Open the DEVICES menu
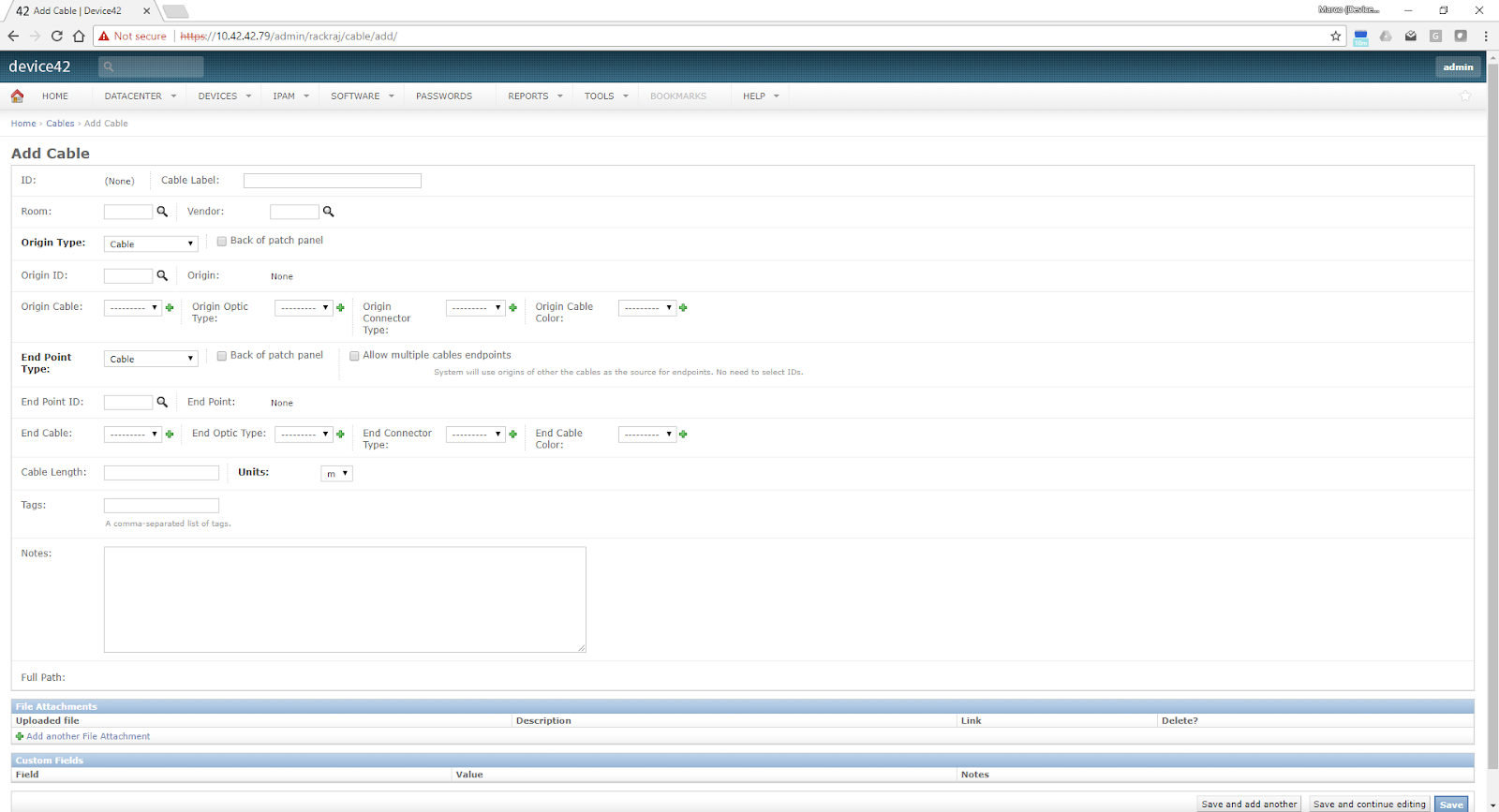The image size is (1499, 812). click(x=225, y=96)
